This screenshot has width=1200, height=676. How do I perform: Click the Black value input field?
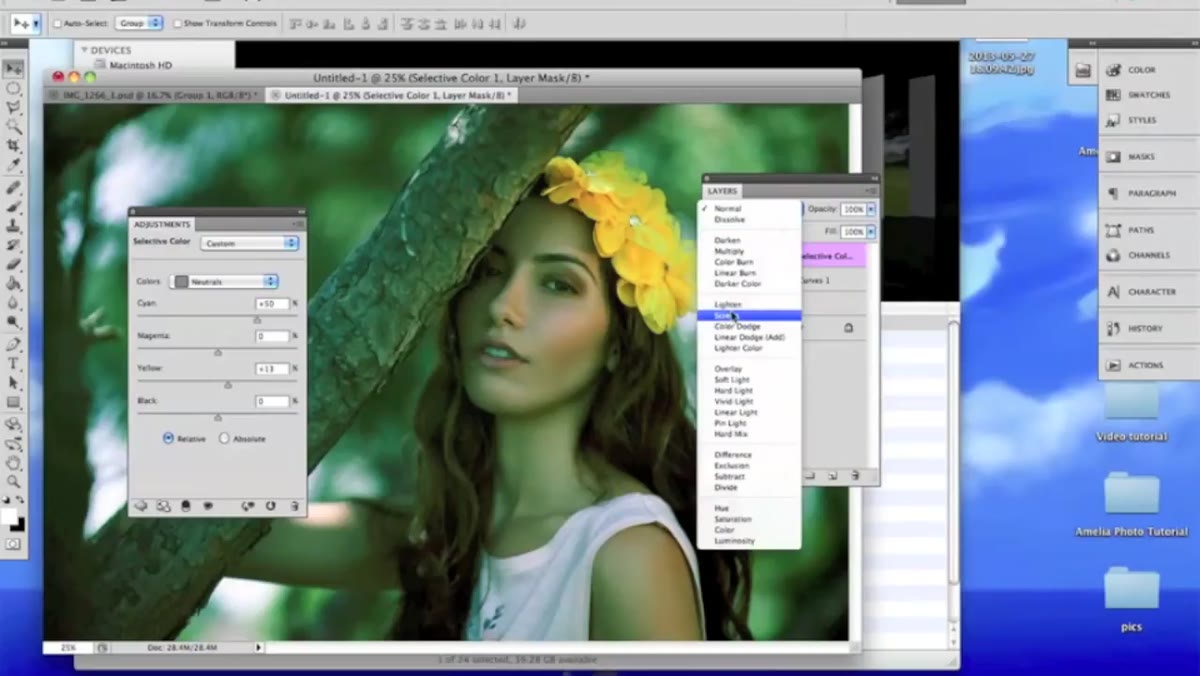[272, 401]
